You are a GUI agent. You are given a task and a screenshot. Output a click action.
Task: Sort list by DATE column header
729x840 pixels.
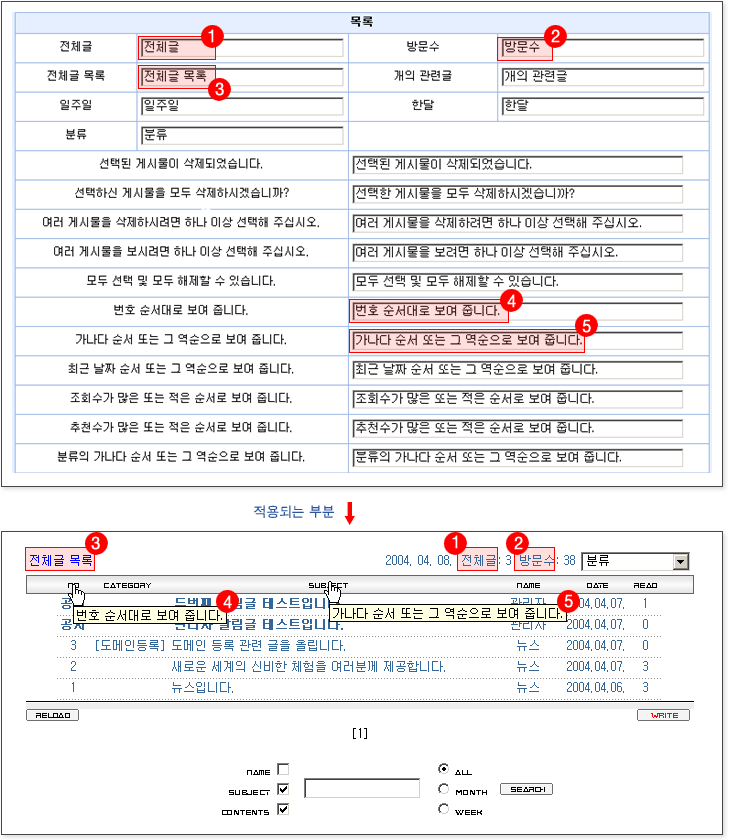point(597,585)
